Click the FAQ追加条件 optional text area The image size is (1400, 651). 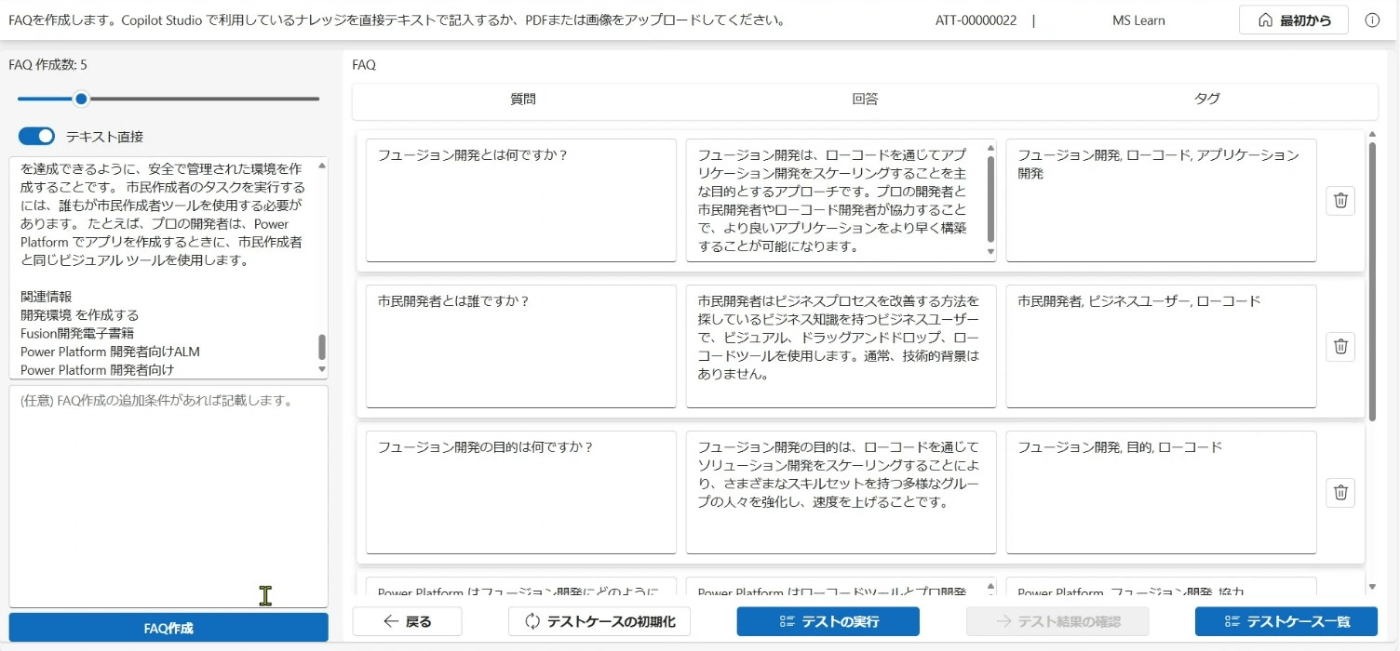pyautogui.click(x=168, y=496)
